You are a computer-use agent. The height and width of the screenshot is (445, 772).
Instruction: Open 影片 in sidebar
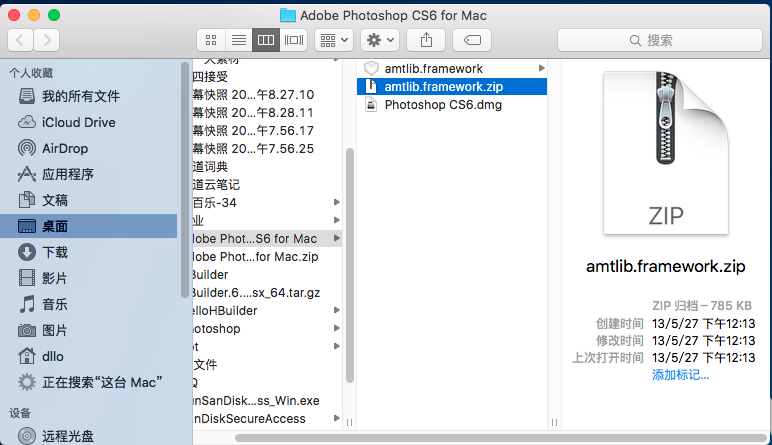(89, 278)
